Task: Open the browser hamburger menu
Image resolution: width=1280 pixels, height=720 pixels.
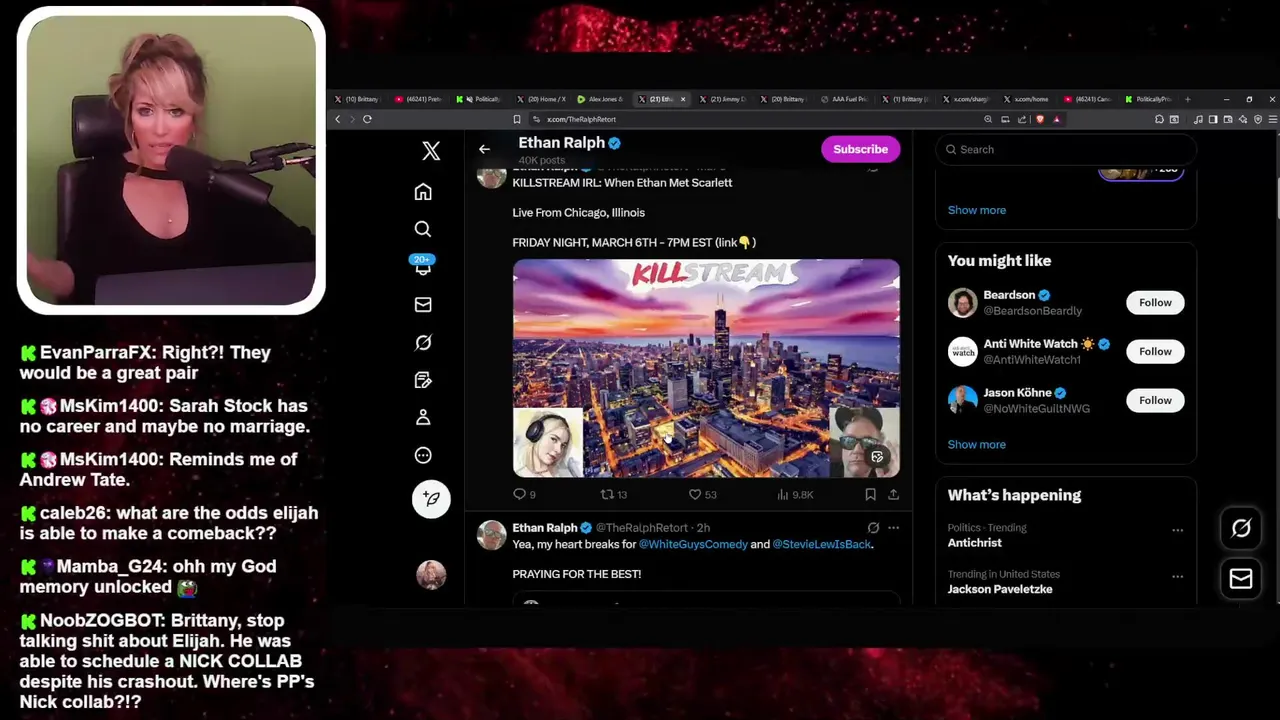Action: [1272, 119]
